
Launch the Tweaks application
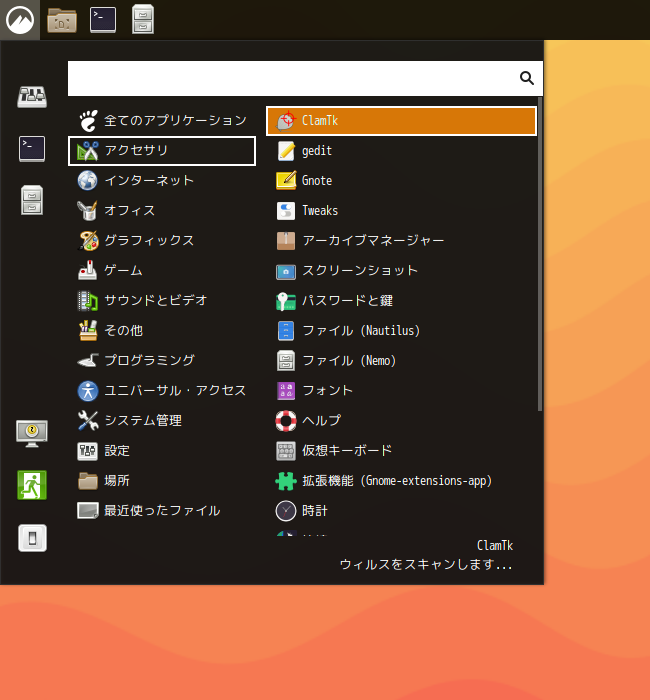pos(401,211)
